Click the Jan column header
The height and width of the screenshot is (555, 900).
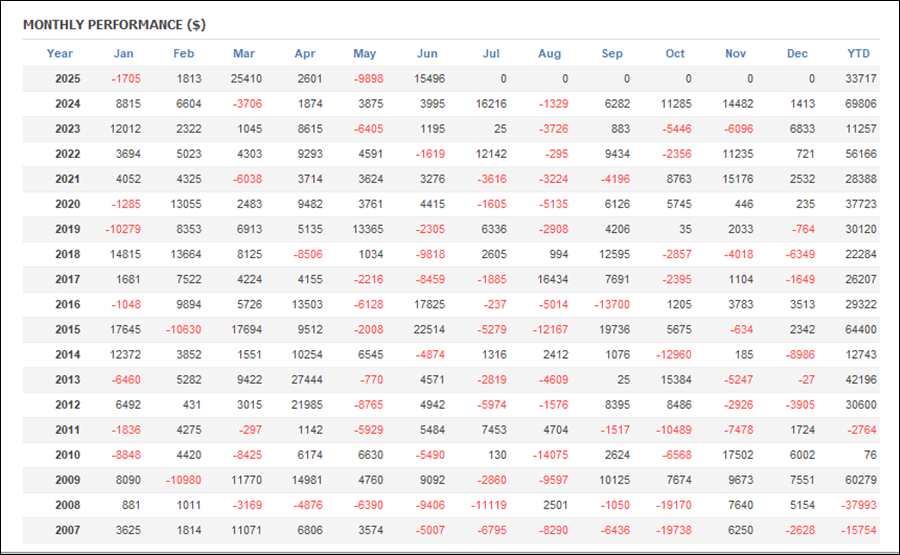click(123, 53)
